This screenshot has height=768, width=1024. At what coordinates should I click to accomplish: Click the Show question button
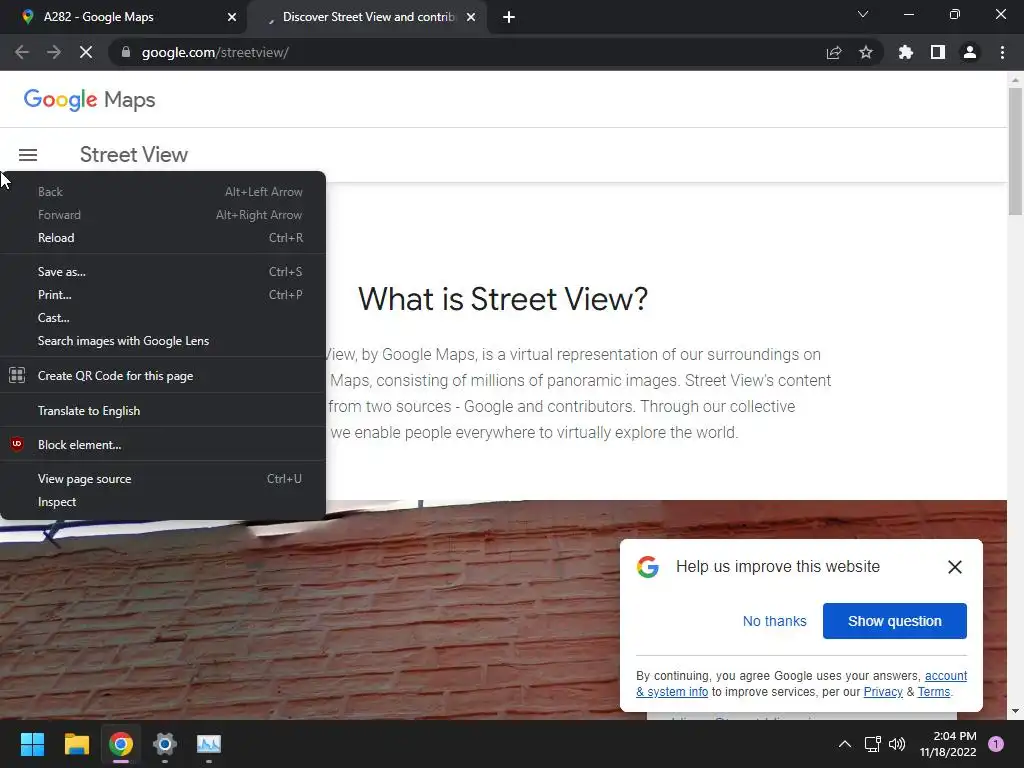895,621
